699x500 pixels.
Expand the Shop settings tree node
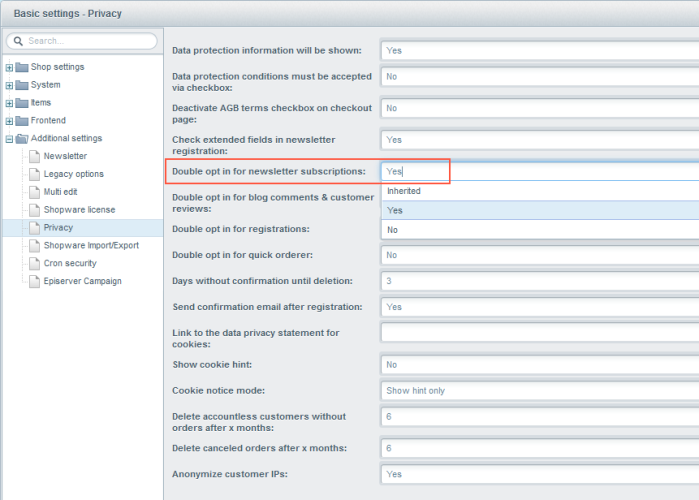(9, 67)
